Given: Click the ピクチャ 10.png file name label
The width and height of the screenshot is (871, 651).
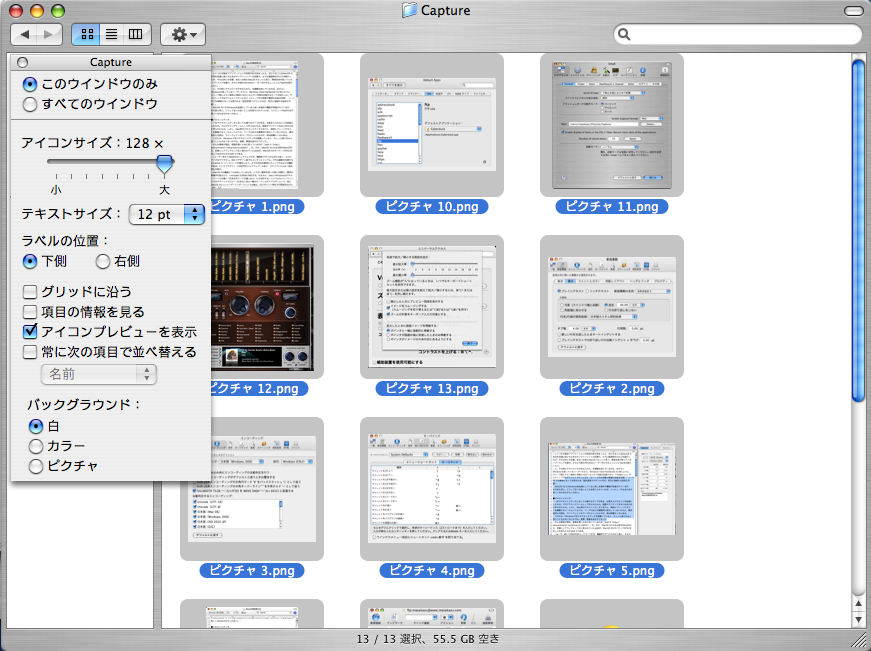Looking at the screenshot, I should pyautogui.click(x=432, y=207).
